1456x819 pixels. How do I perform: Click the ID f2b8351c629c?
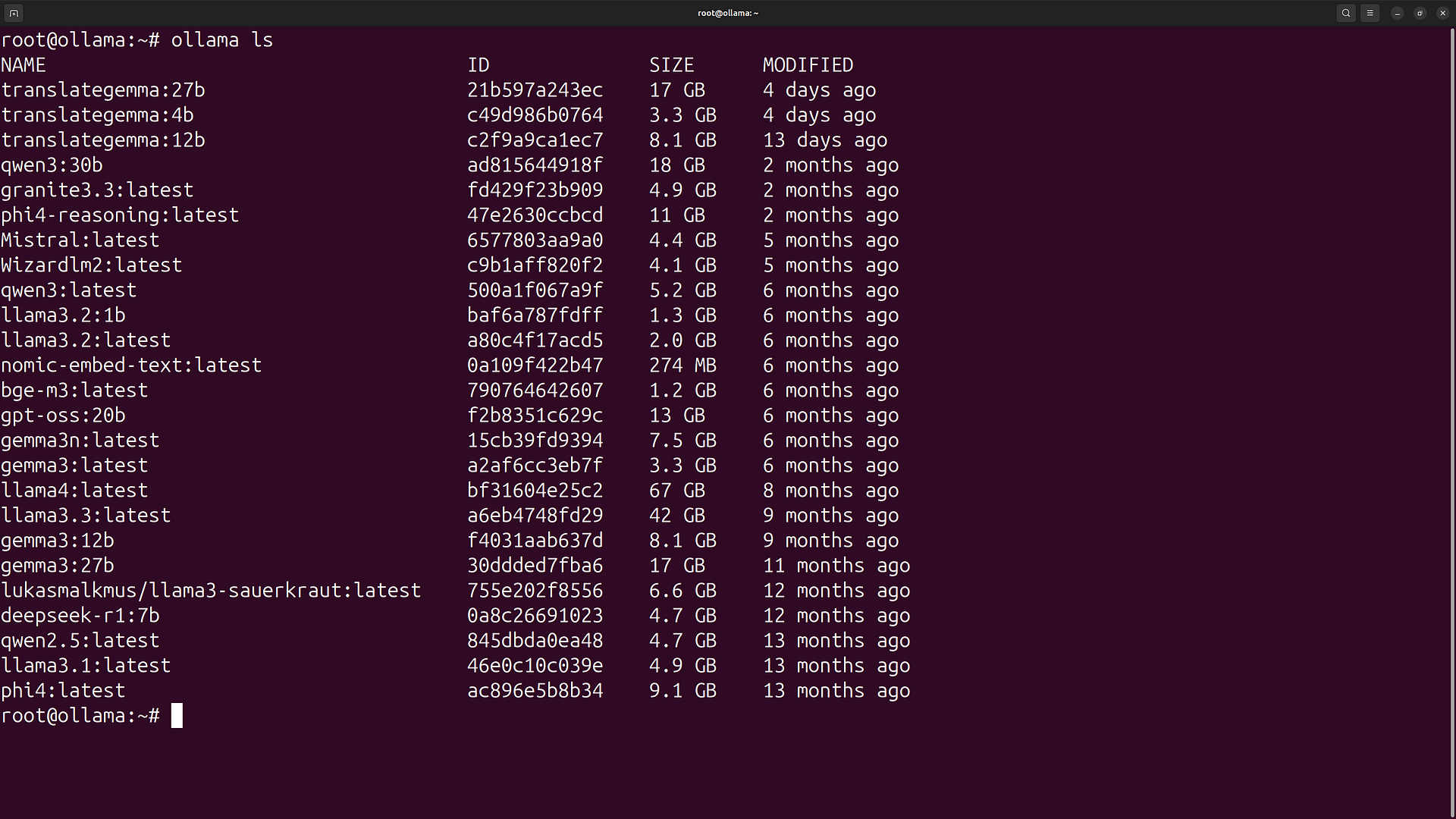[535, 416]
